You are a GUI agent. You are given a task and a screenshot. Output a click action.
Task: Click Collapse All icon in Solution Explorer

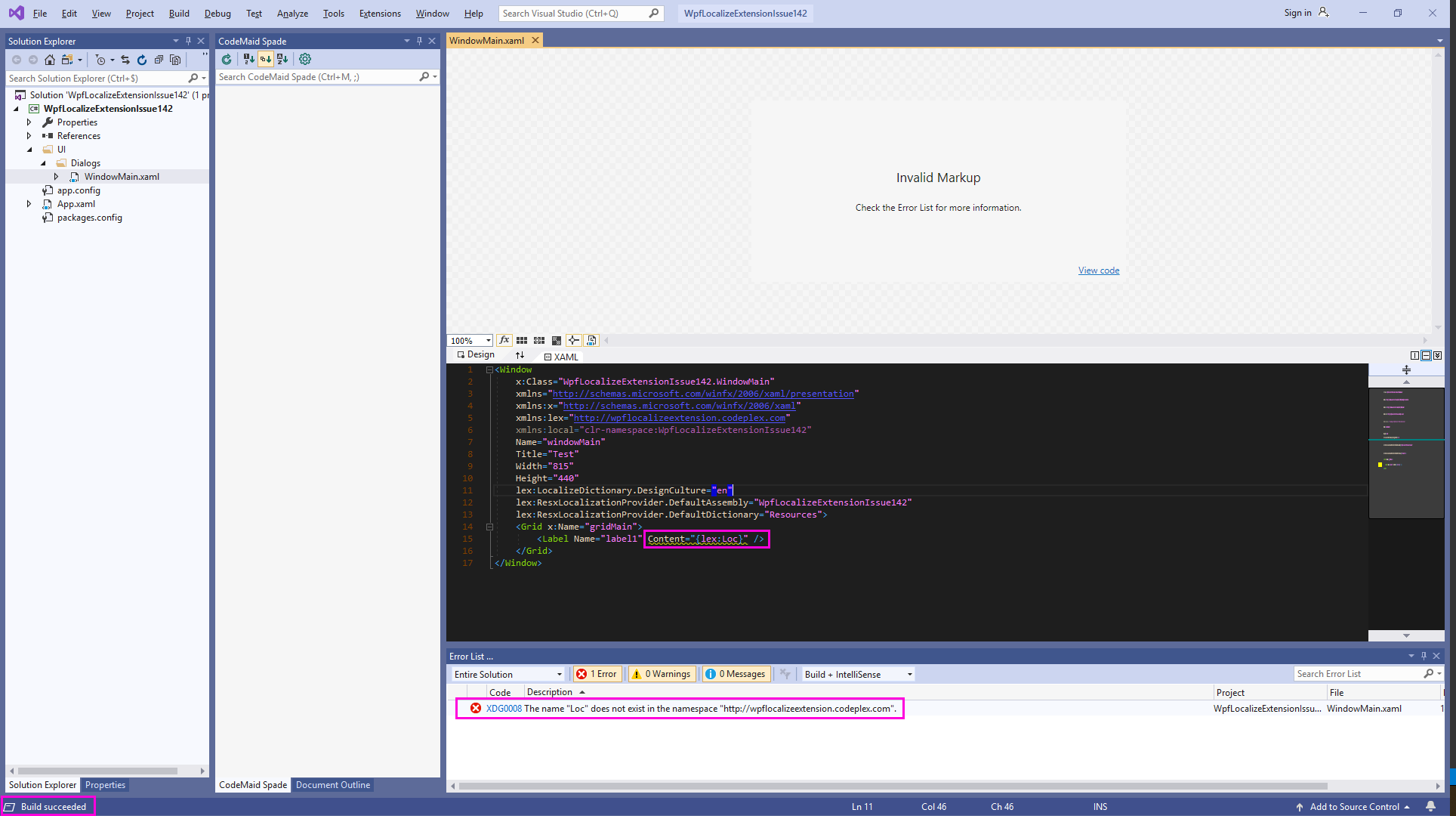pyautogui.click(x=159, y=60)
